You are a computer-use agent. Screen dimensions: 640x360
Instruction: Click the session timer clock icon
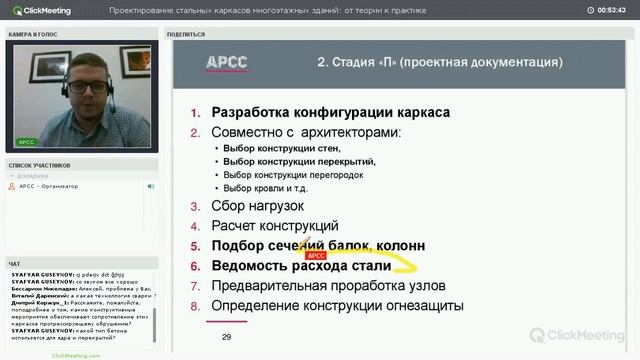590,10
